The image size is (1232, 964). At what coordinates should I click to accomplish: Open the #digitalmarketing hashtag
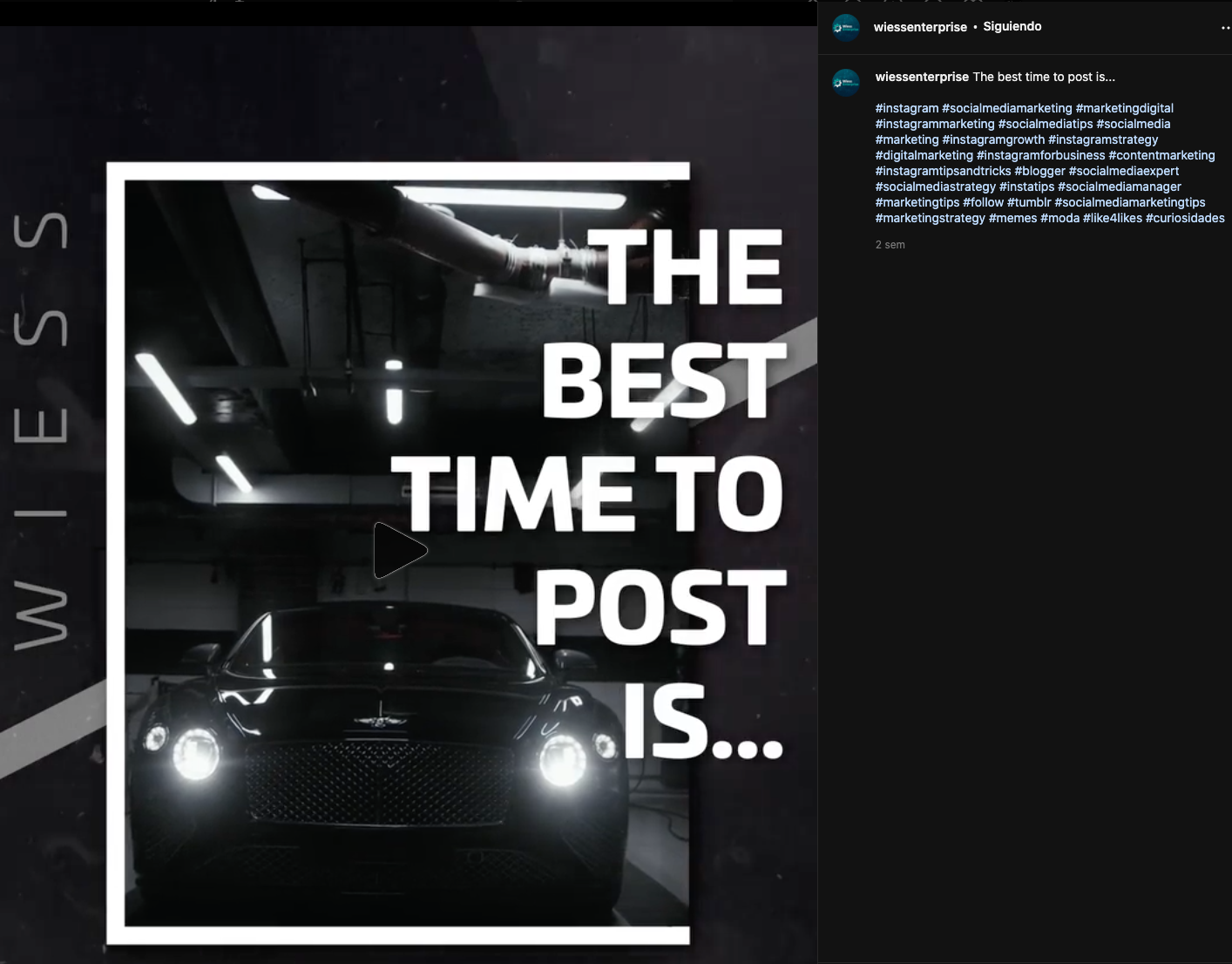[x=924, y=155]
